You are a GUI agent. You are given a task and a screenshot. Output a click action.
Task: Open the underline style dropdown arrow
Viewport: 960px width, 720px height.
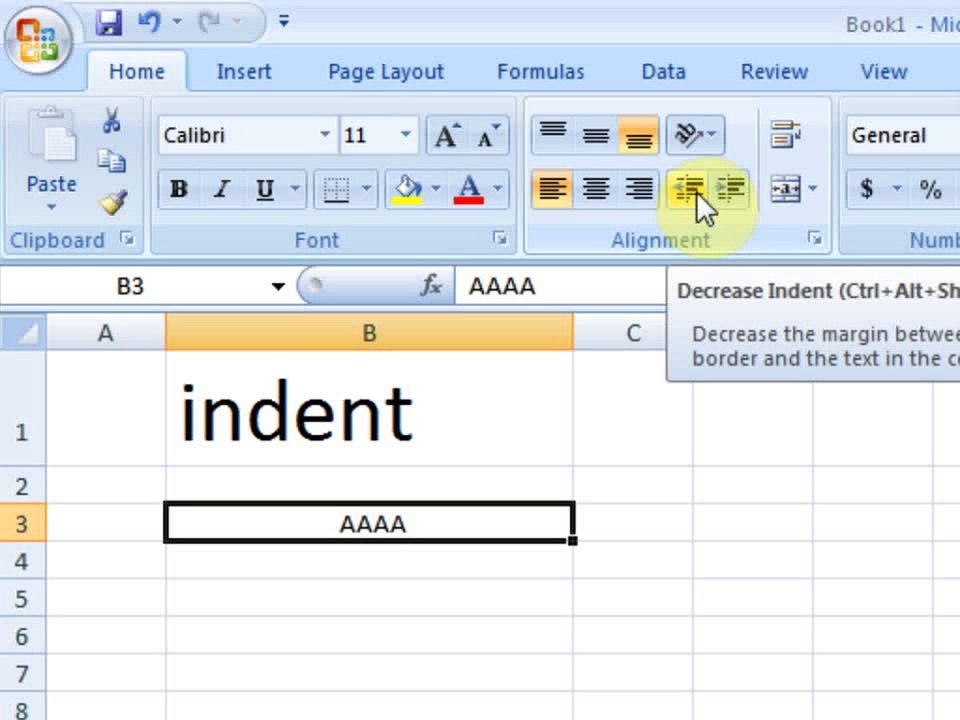(295, 189)
